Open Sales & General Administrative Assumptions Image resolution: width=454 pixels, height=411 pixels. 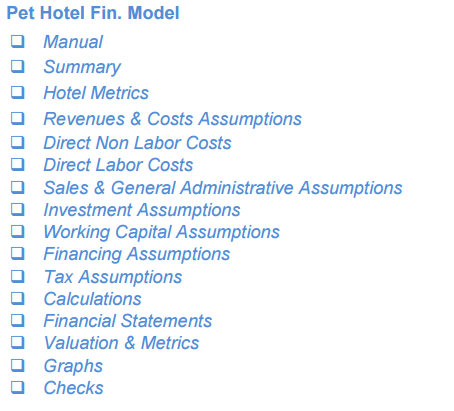(x=223, y=188)
